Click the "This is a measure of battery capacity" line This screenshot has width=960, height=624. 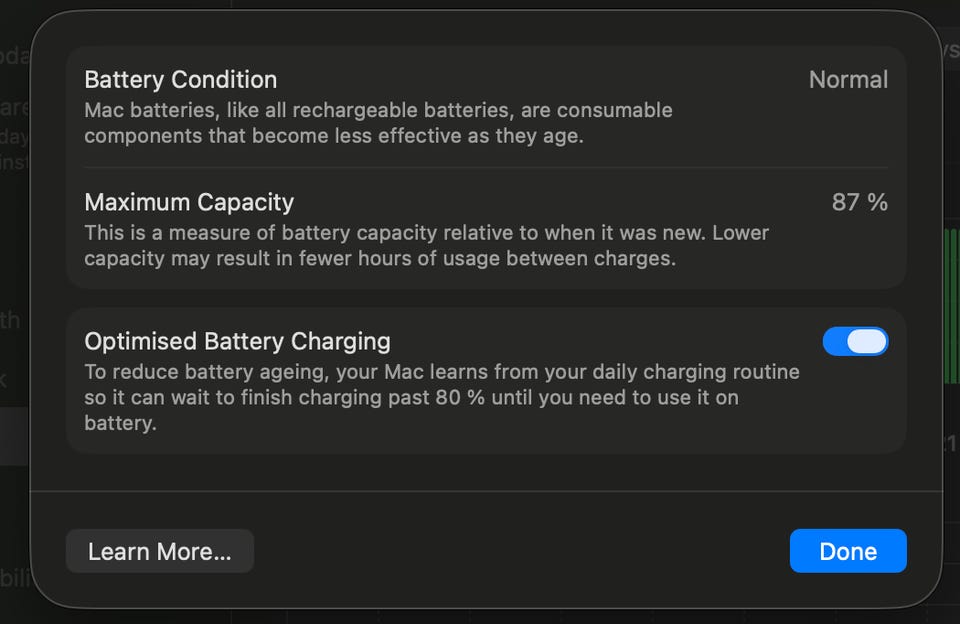(426, 233)
